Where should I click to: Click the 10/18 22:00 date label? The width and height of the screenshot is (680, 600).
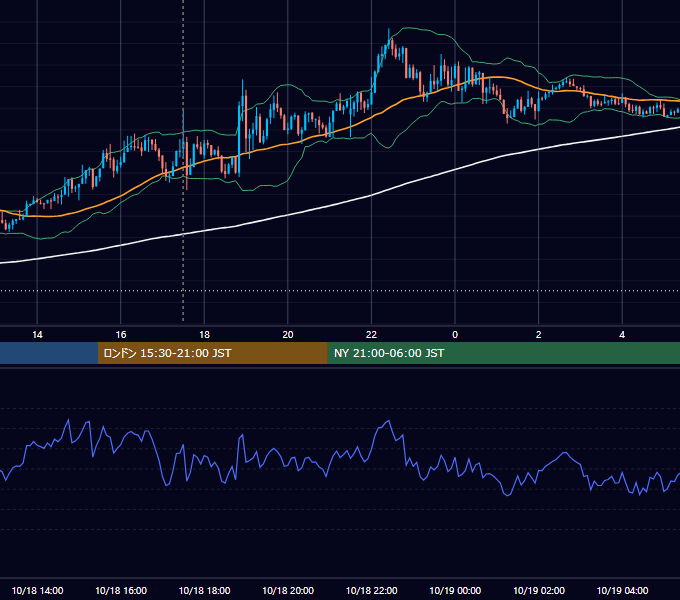click(x=371, y=590)
